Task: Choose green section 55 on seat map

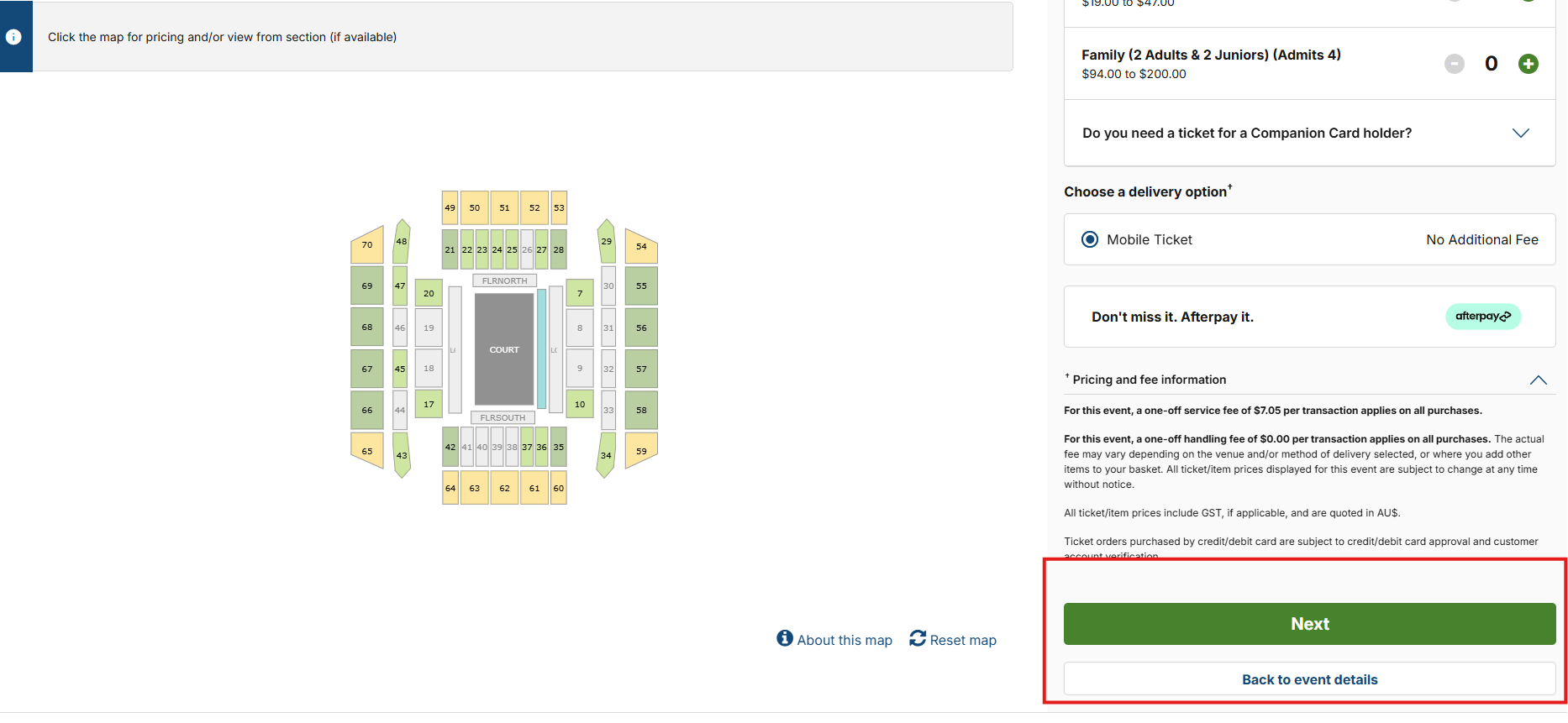Action: pos(641,286)
